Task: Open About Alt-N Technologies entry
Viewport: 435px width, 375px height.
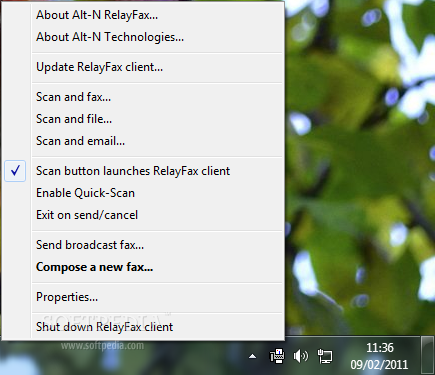Action: pos(158,37)
